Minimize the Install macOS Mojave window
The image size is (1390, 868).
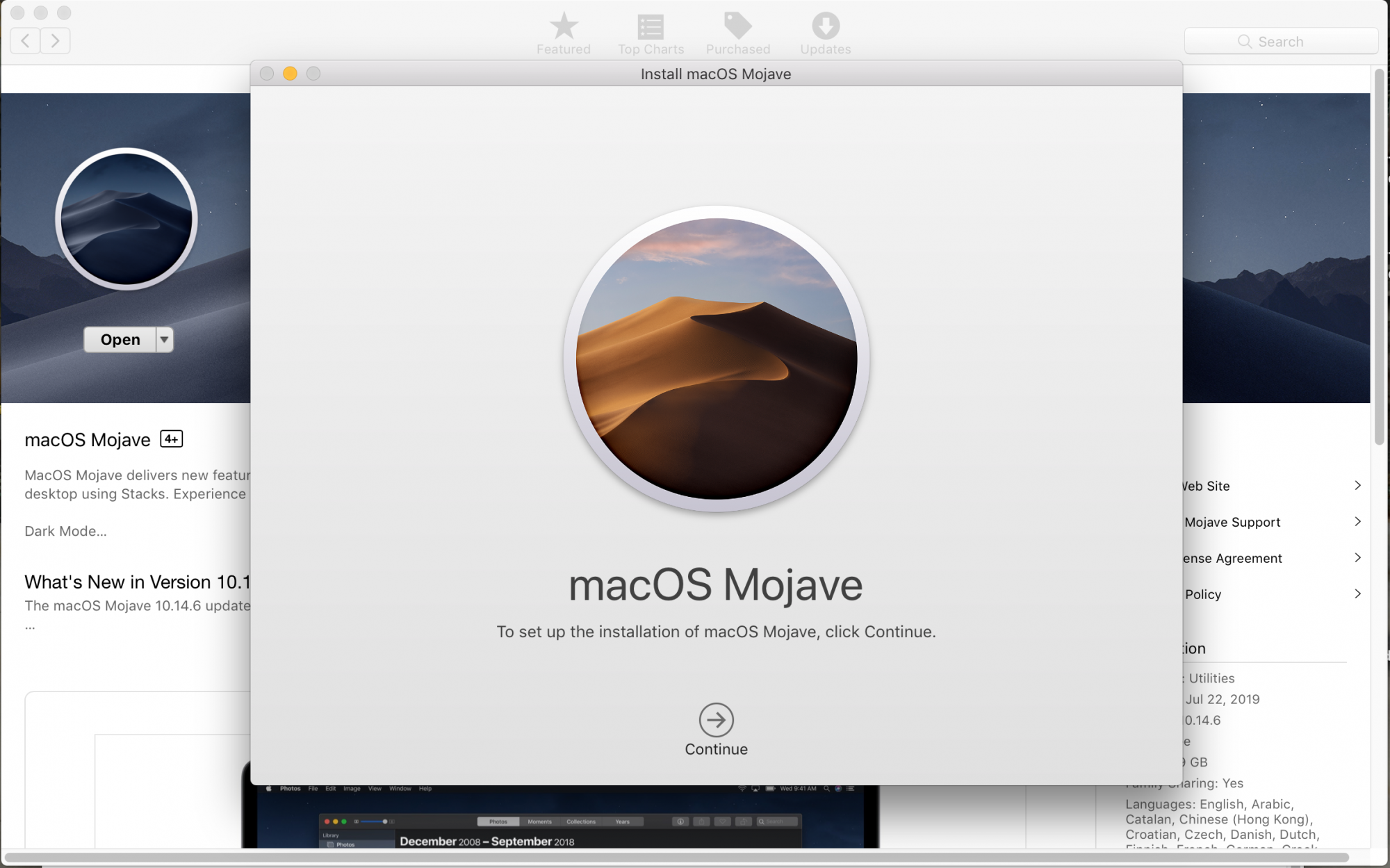click(291, 74)
